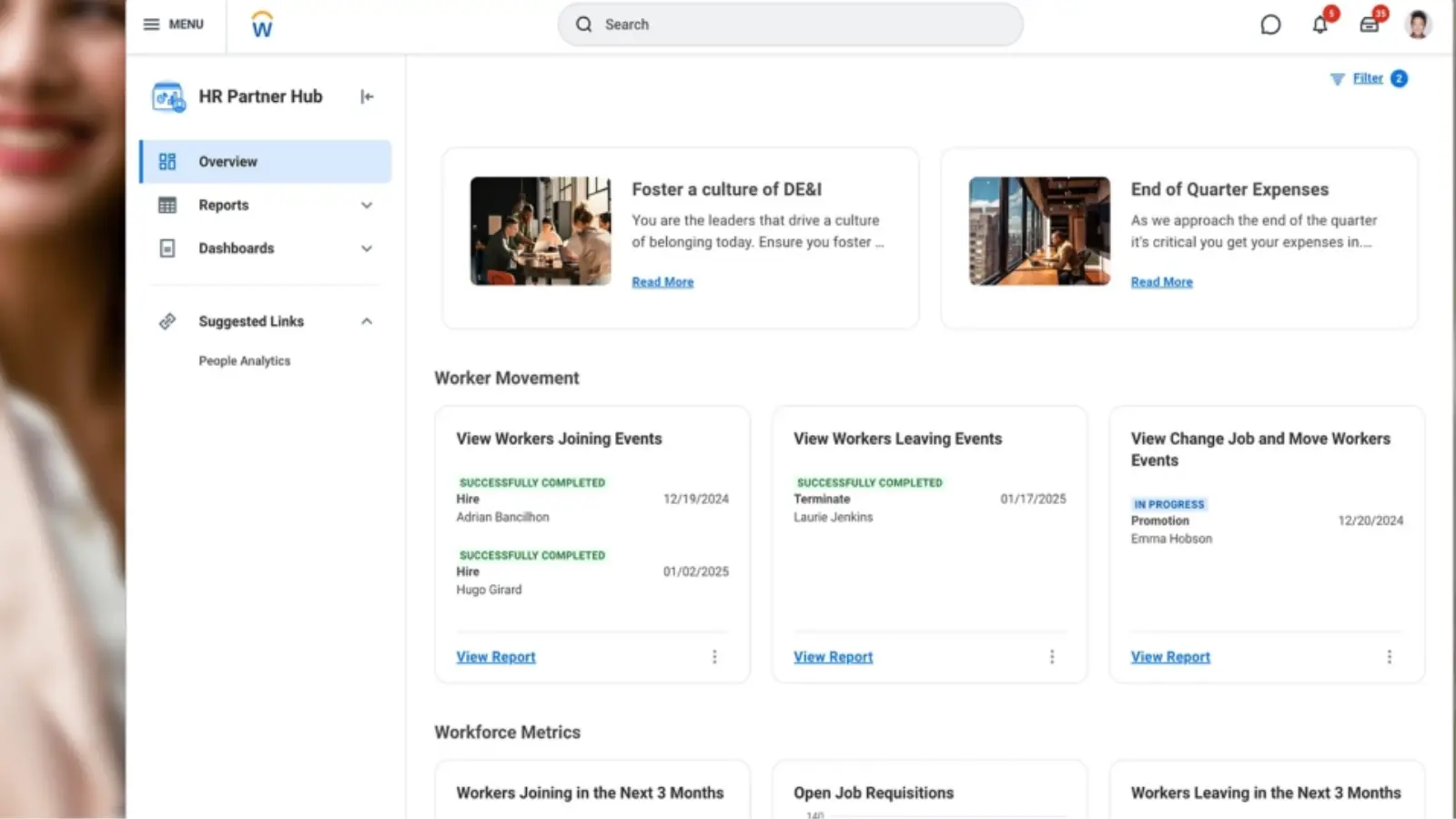Select Dashboards in the sidebar
Viewport: 1456px width, 819px height.
tap(266, 248)
